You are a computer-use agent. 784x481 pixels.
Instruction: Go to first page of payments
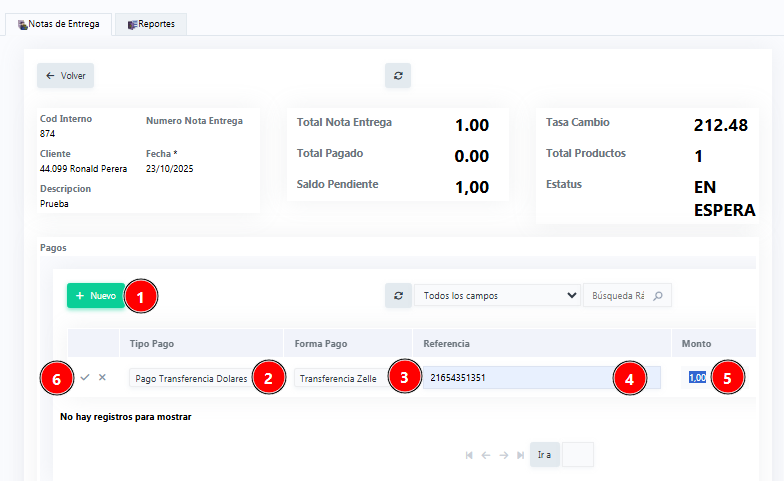(x=469, y=455)
